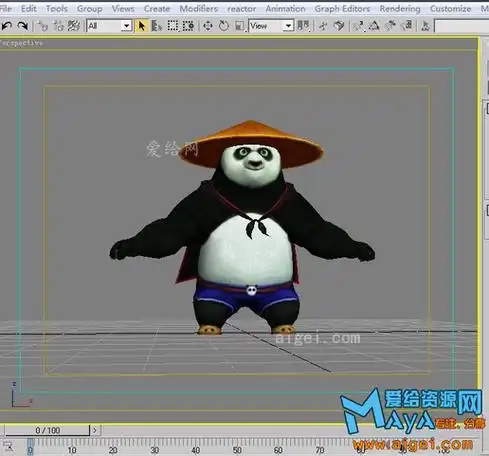Image resolution: width=489 pixels, height=456 pixels.
Task: Open the Customize menu
Action: pos(451,9)
